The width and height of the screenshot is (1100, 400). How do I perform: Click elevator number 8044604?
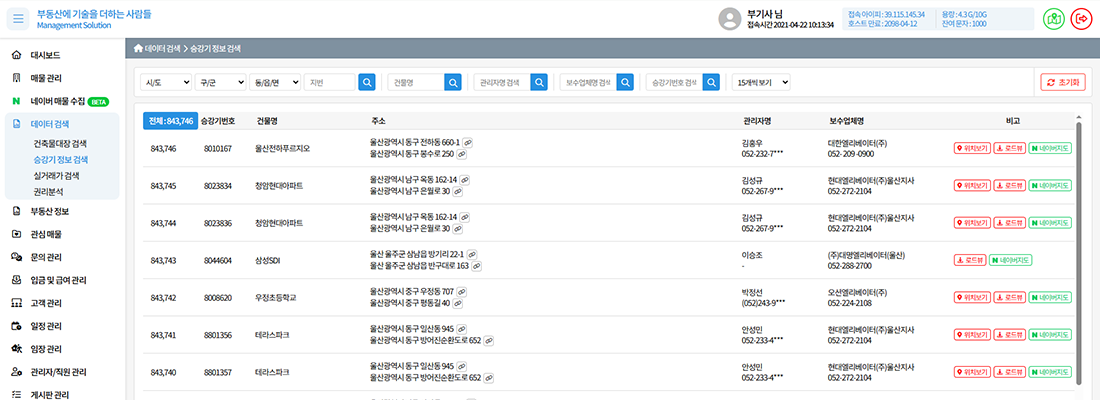(x=218, y=260)
